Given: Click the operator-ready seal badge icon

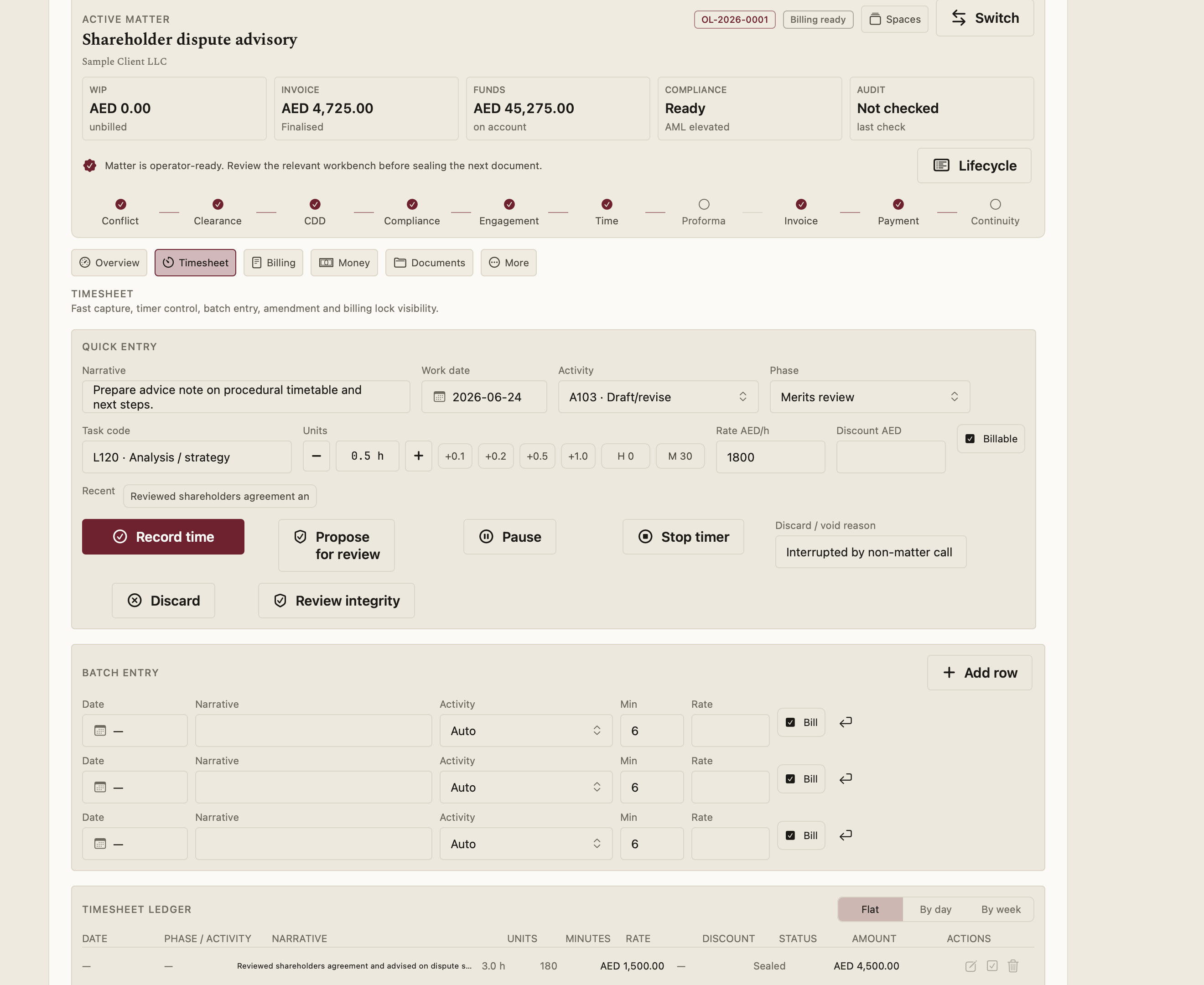Looking at the screenshot, I should click(90, 166).
